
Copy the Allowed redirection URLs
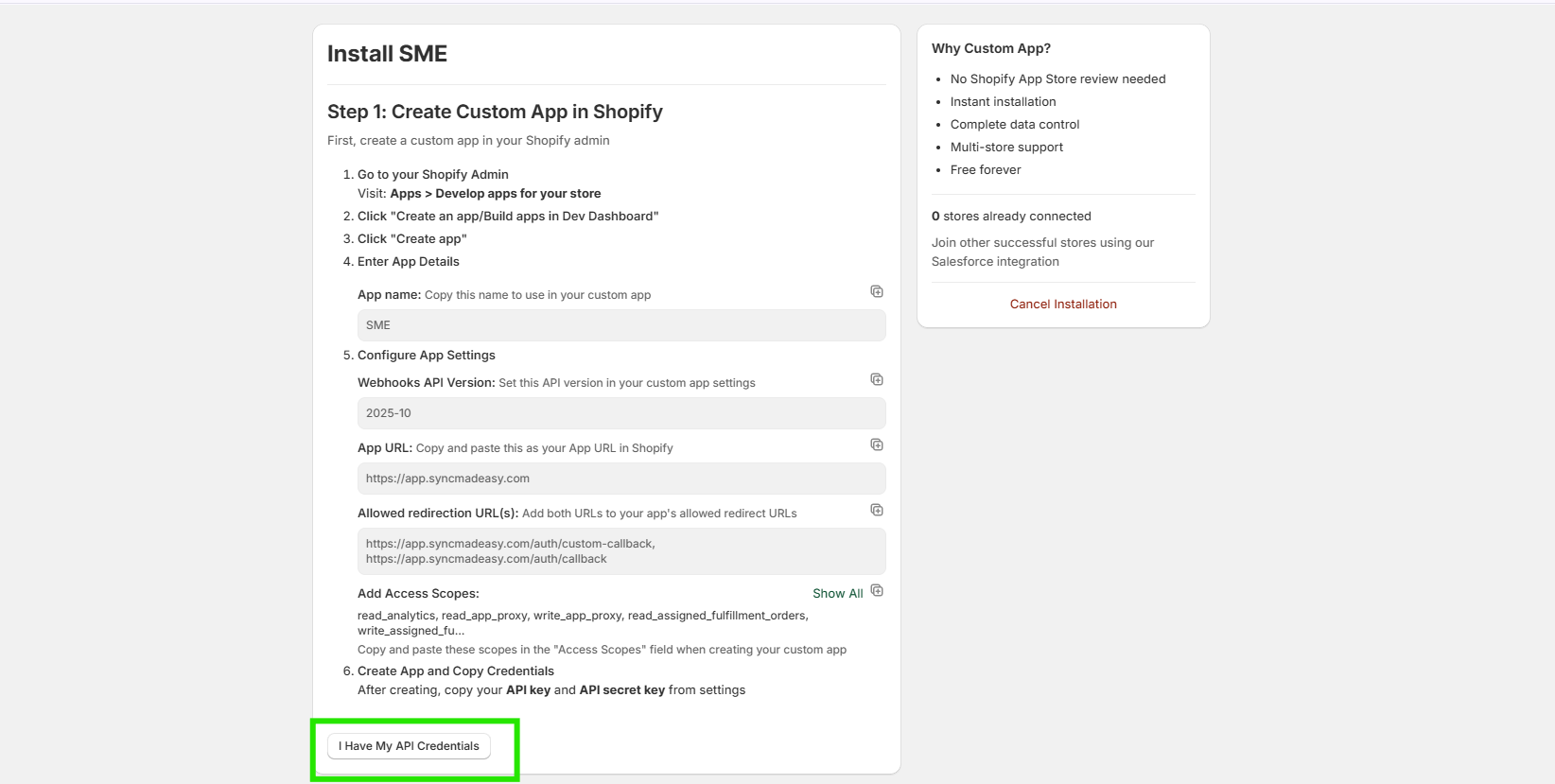pyautogui.click(x=877, y=510)
